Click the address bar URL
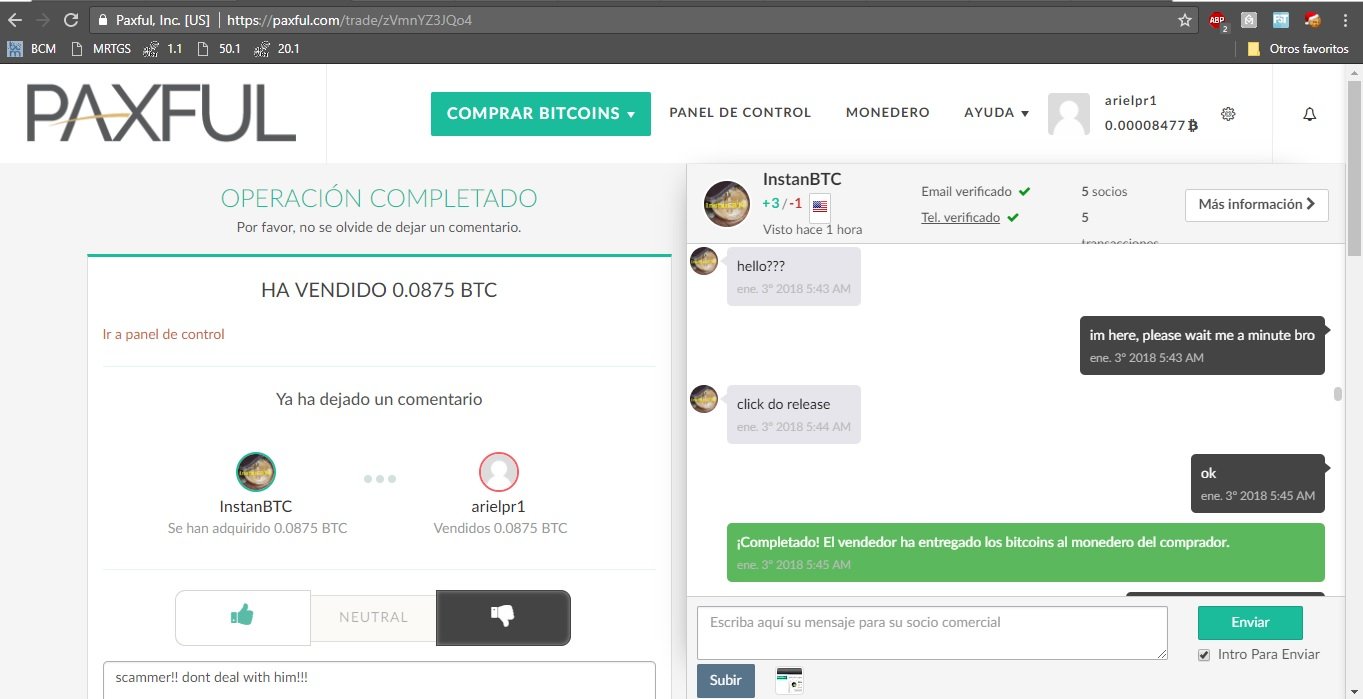This screenshot has height=699, width=1363. coord(349,19)
